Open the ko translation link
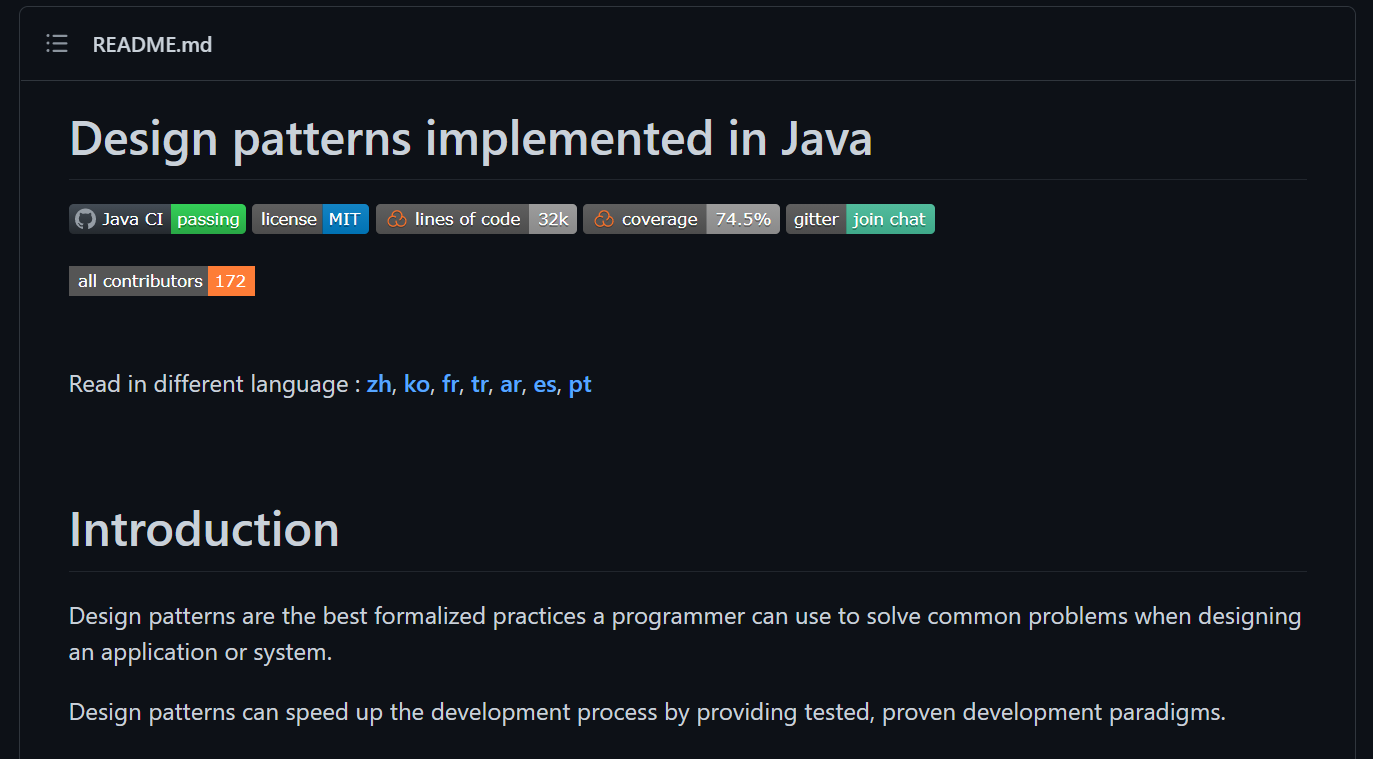 (x=417, y=384)
